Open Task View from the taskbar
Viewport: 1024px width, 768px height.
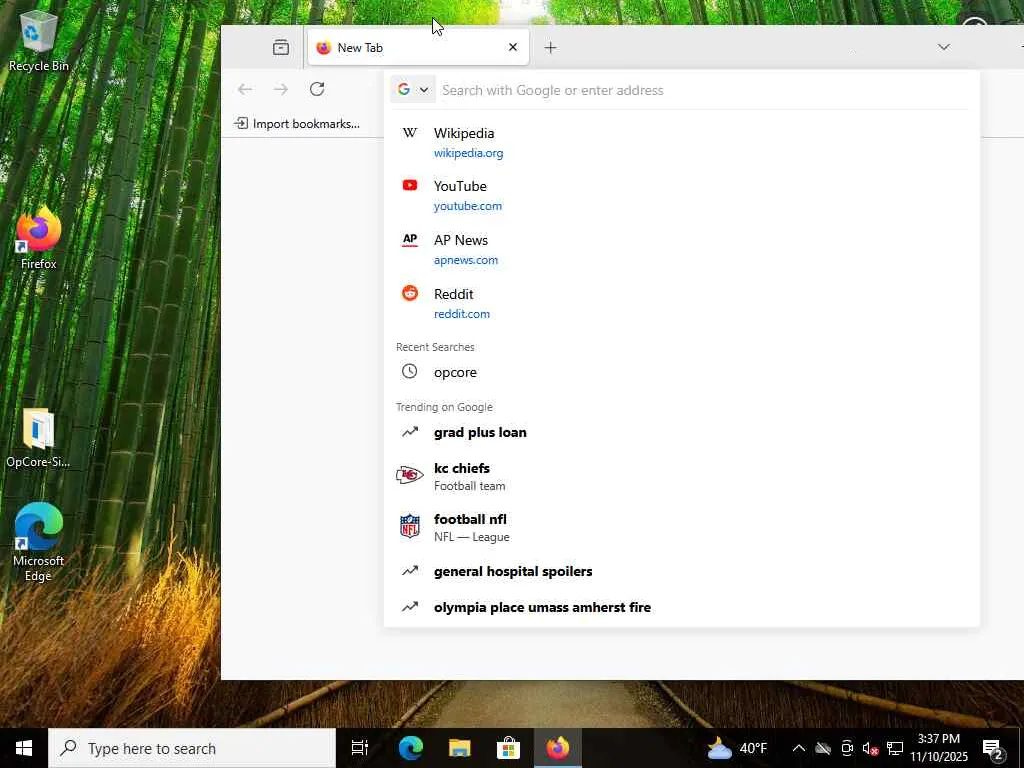(360, 748)
